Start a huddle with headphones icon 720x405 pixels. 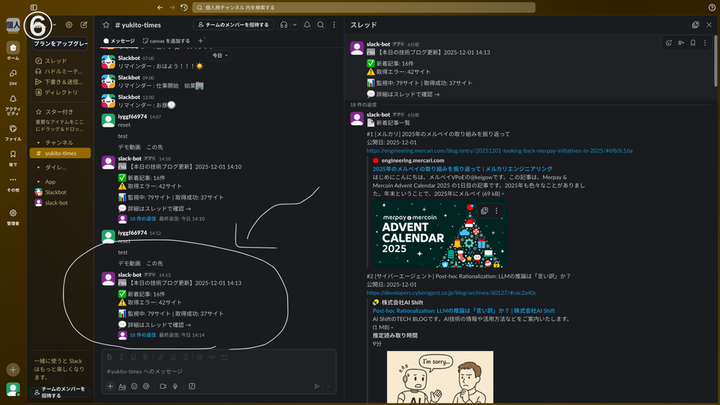pyautogui.click(x=284, y=25)
